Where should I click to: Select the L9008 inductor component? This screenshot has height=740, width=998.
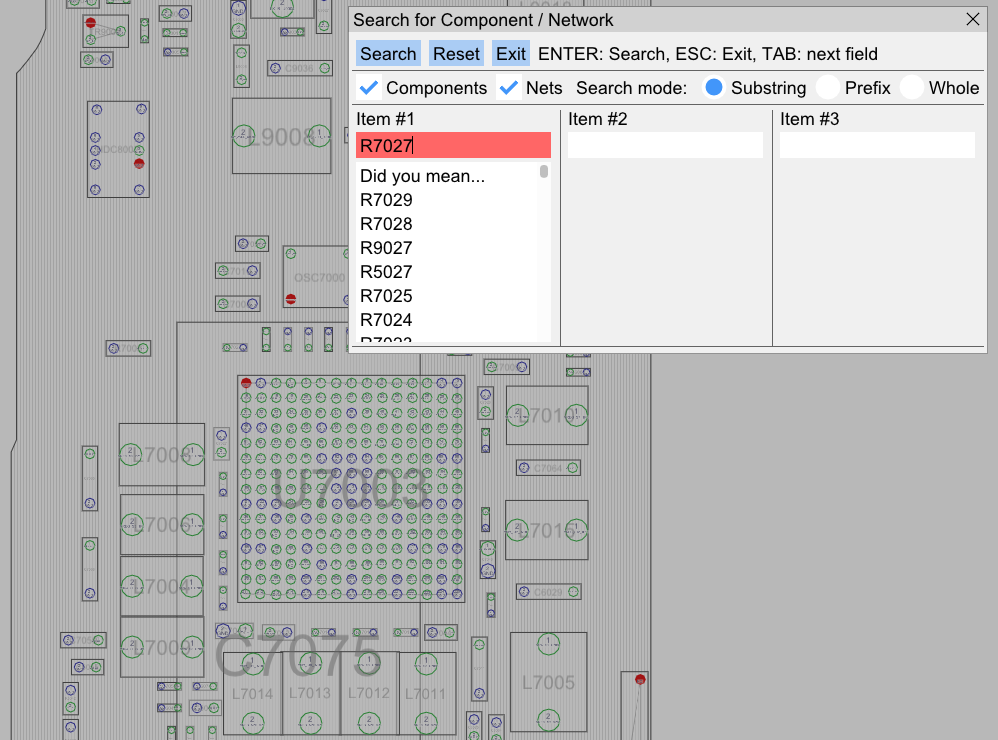(281, 136)
